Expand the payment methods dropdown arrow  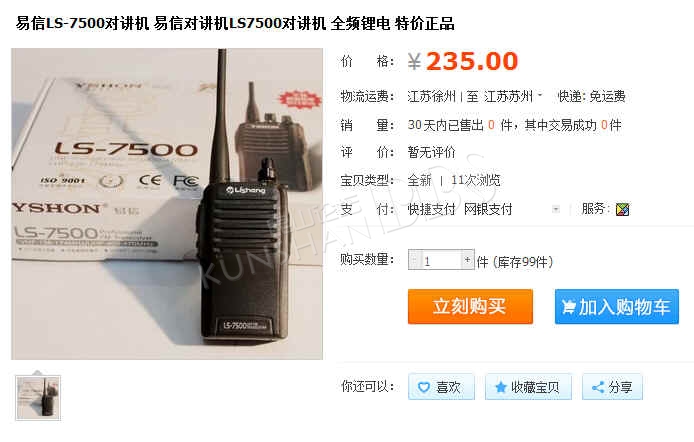coord(556,209)
